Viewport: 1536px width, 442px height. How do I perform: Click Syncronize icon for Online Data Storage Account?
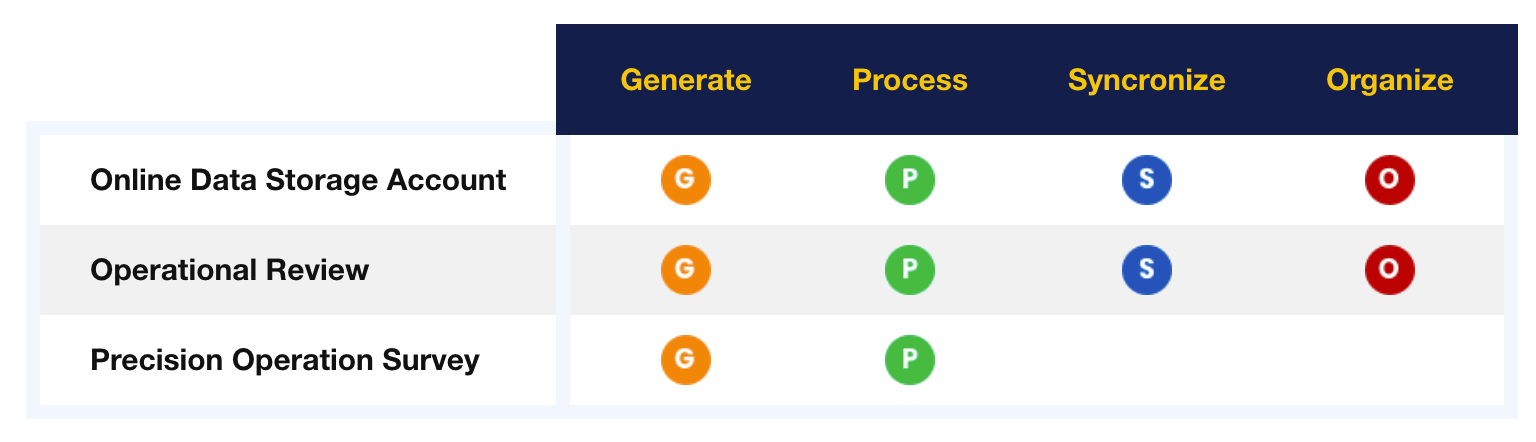(x=1147, y=180)
